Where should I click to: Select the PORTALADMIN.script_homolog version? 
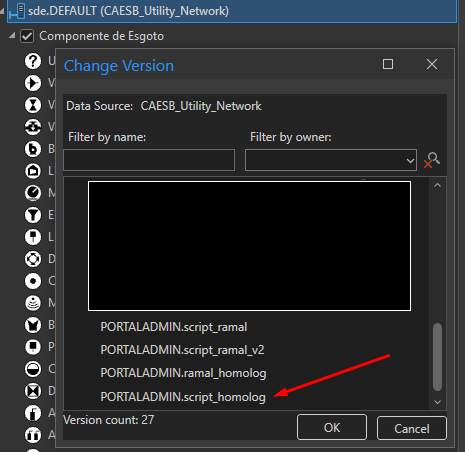183,397
